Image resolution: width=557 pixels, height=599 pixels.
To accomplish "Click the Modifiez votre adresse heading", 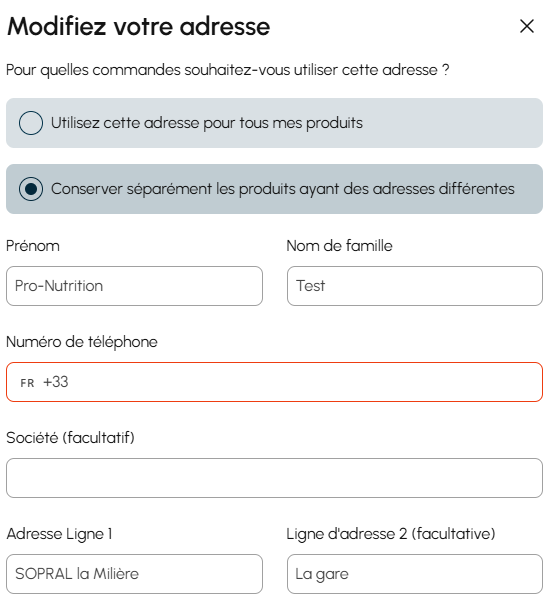I will (139, 26).
